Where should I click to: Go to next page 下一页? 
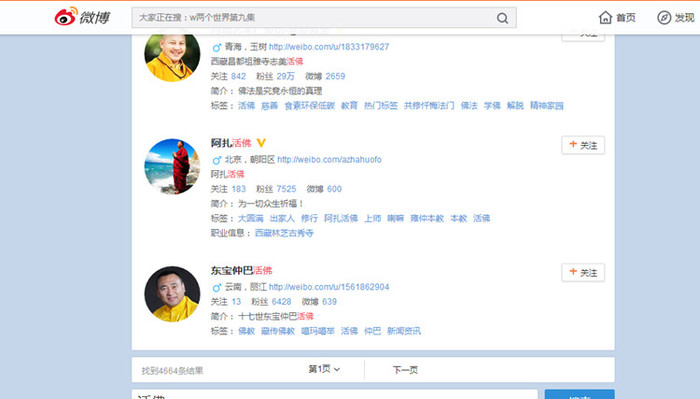(x=405, y=370)
